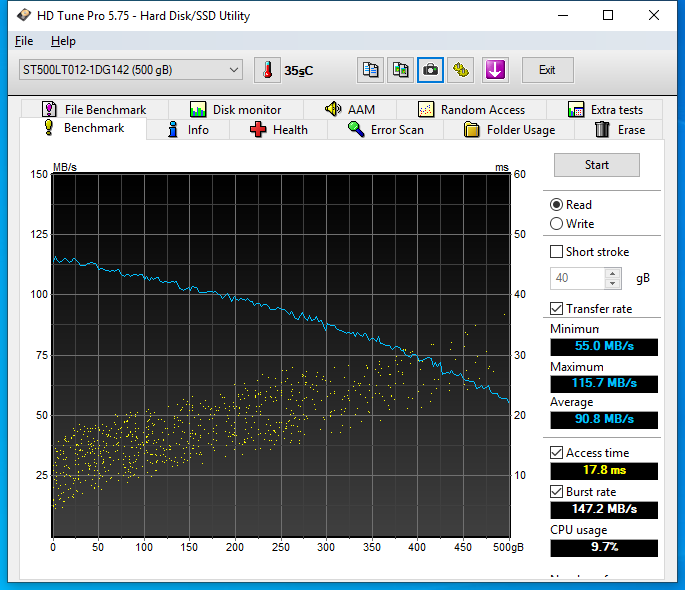Enable the Short stroke checkbox
The image size is (685, 590).
pyautogui.click(x=557, y=252)
